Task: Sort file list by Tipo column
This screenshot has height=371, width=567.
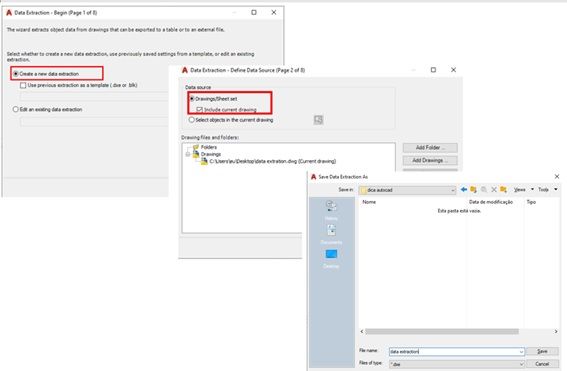Action: 531,202
